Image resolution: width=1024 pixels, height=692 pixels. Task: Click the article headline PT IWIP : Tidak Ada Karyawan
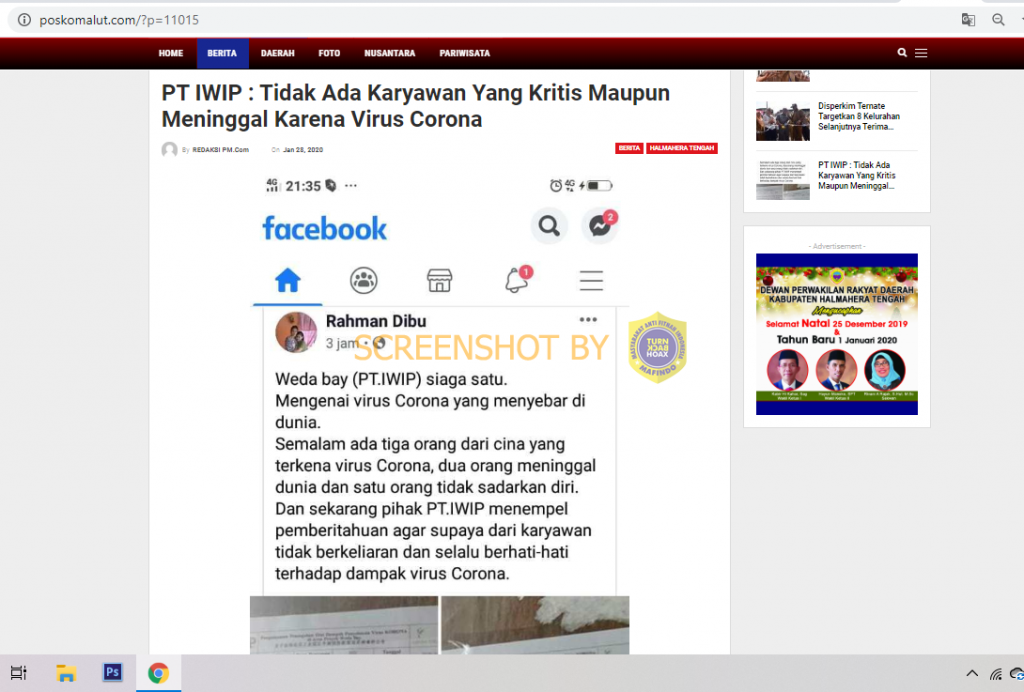coord(416,106)
